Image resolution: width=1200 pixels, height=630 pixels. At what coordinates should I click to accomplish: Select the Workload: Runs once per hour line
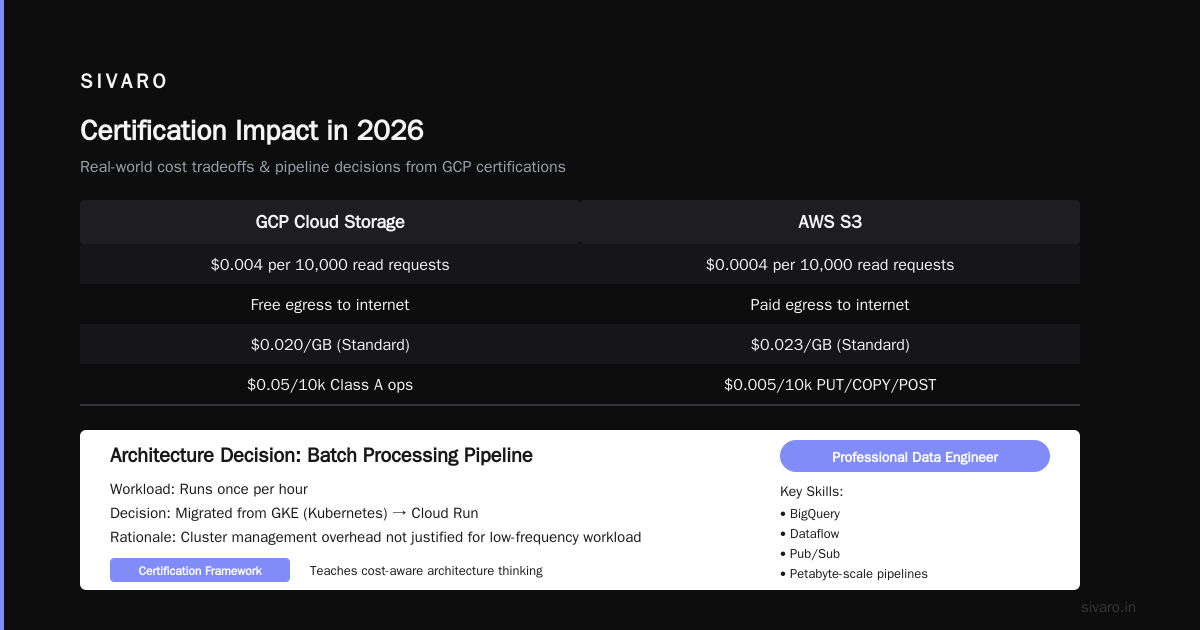pyautogui.click(x=209, y=490)
